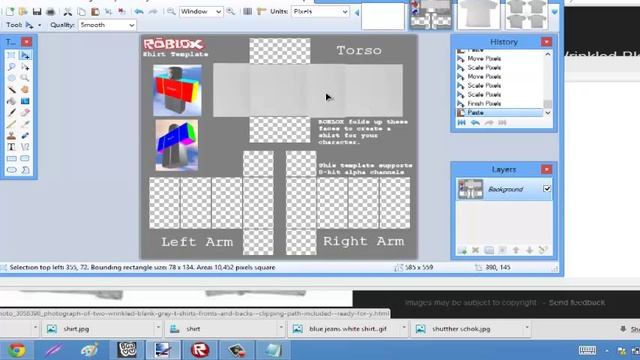The height and width of the screenshot is (360, 640).
Task: Select the Line/Curve tool
Action: [25, 147]
